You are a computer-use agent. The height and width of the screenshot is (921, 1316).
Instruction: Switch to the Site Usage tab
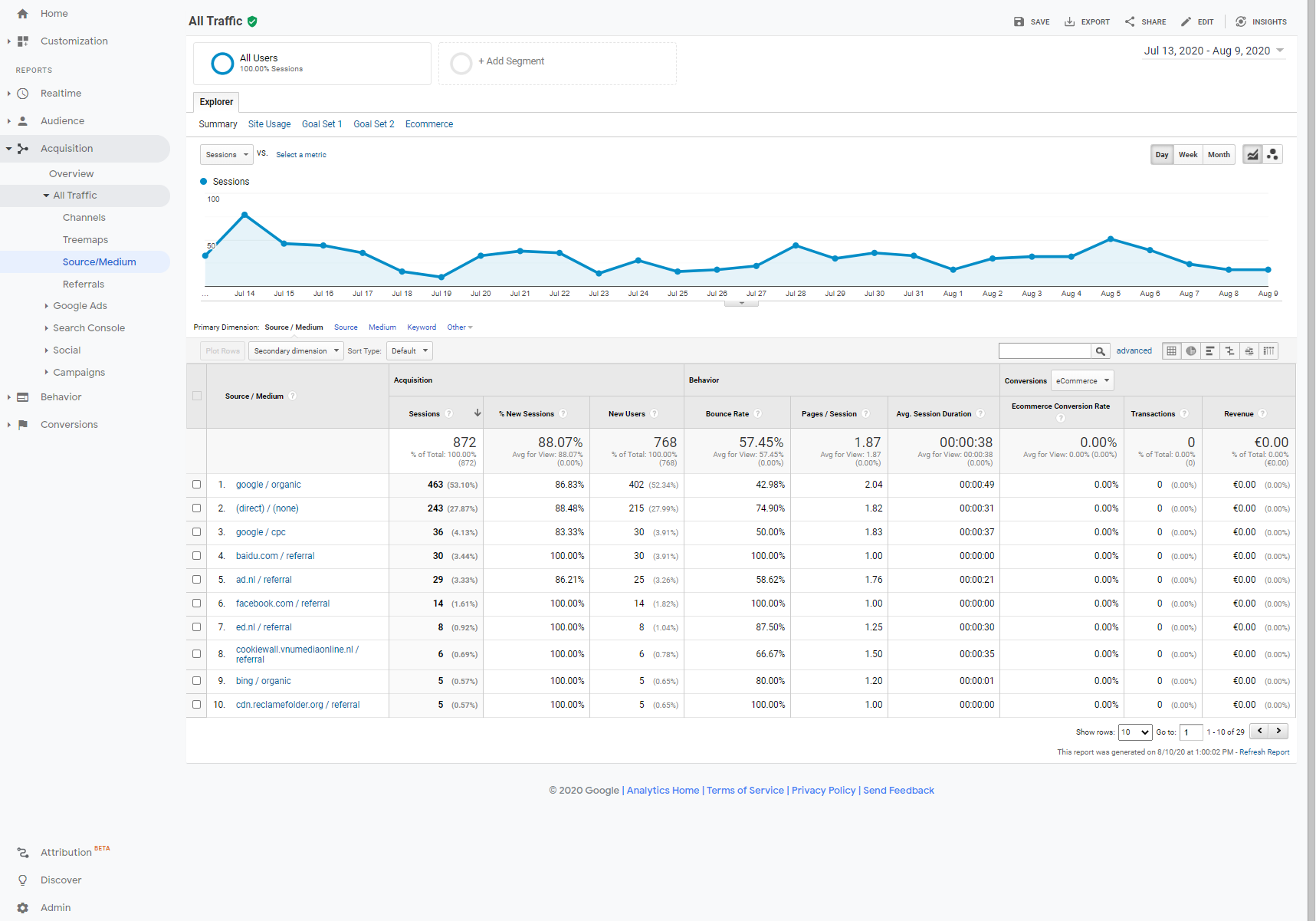(269, 124)
